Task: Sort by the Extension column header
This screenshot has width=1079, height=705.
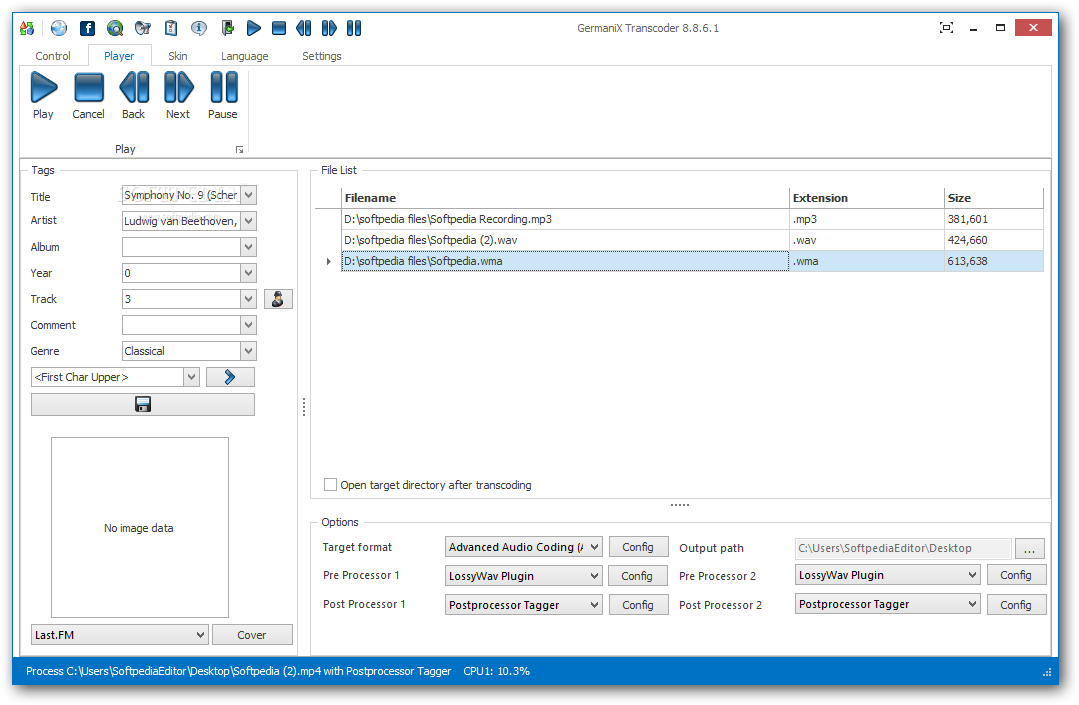Action: (x=866, y=198)
